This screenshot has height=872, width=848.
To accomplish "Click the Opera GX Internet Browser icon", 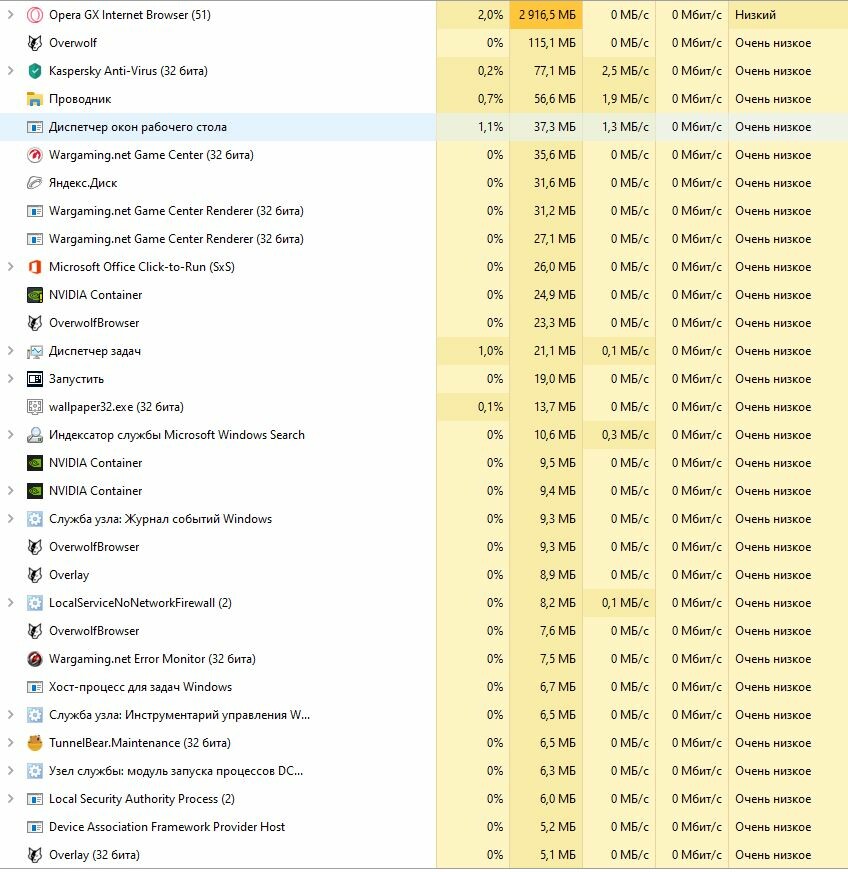I will pos(34,15).
